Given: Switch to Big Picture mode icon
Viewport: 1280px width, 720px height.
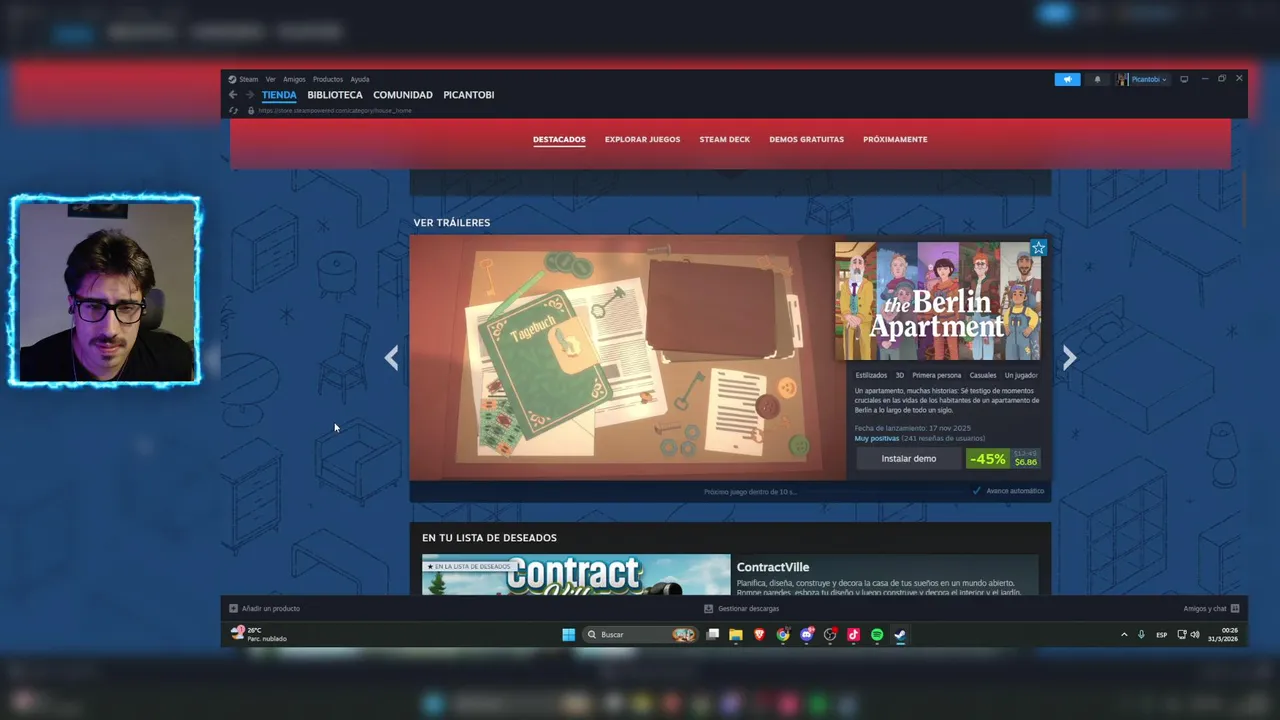Looking at the screenshot, I should [x=1184, y=79].
